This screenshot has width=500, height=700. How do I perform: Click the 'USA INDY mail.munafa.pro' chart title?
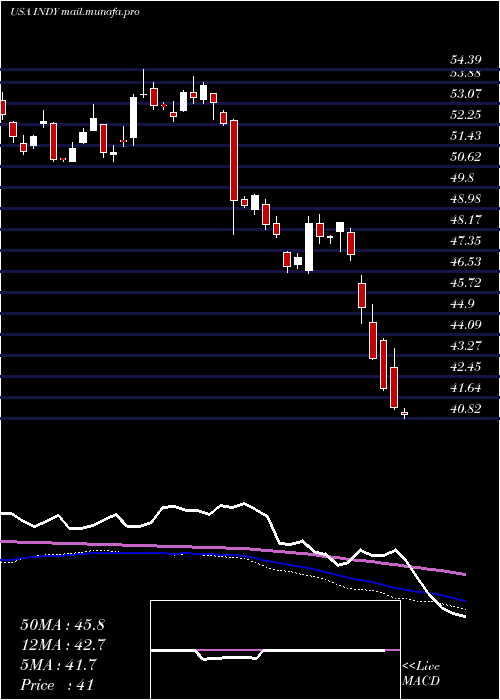75,12
